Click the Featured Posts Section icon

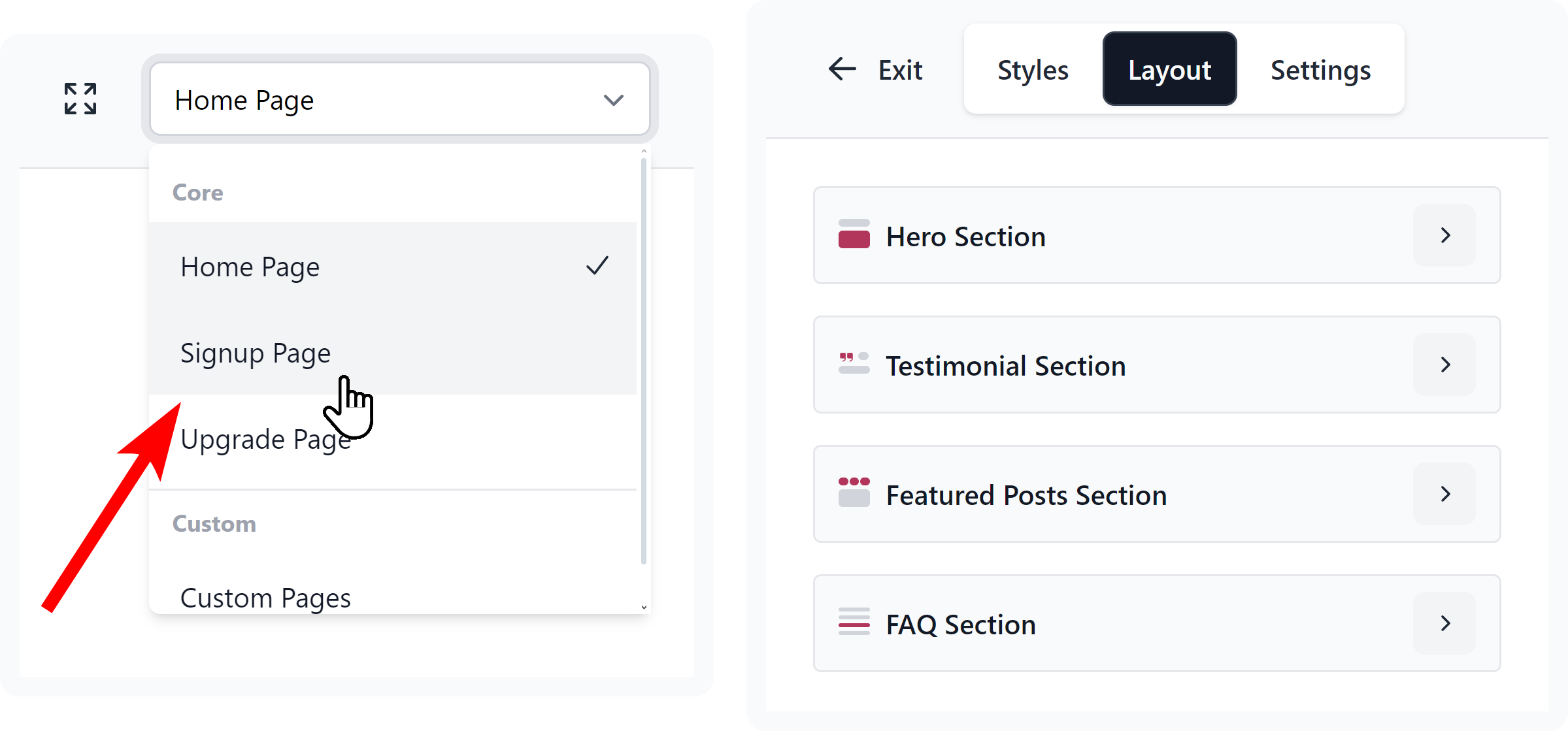[854, 493]
